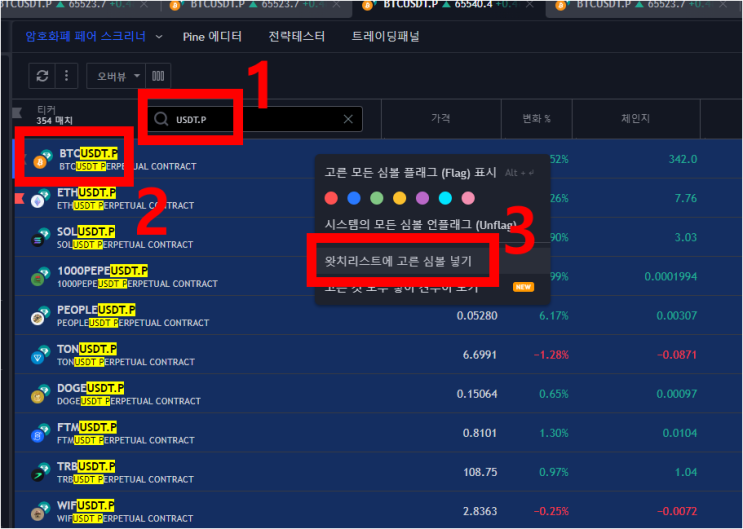Select the SOLUSDT.P ticker name

(86, 232)
